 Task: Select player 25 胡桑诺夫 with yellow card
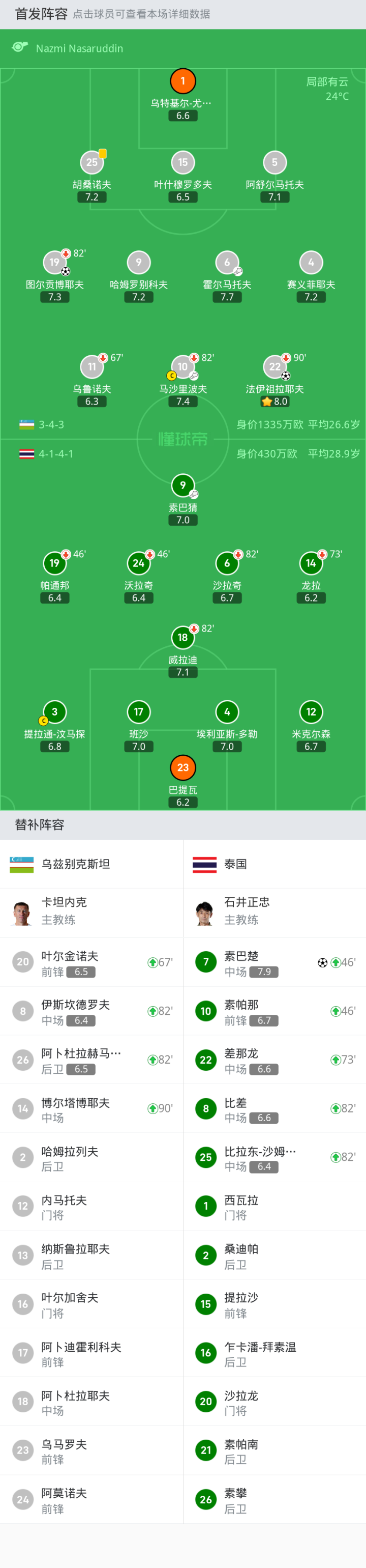pos(92,162)
